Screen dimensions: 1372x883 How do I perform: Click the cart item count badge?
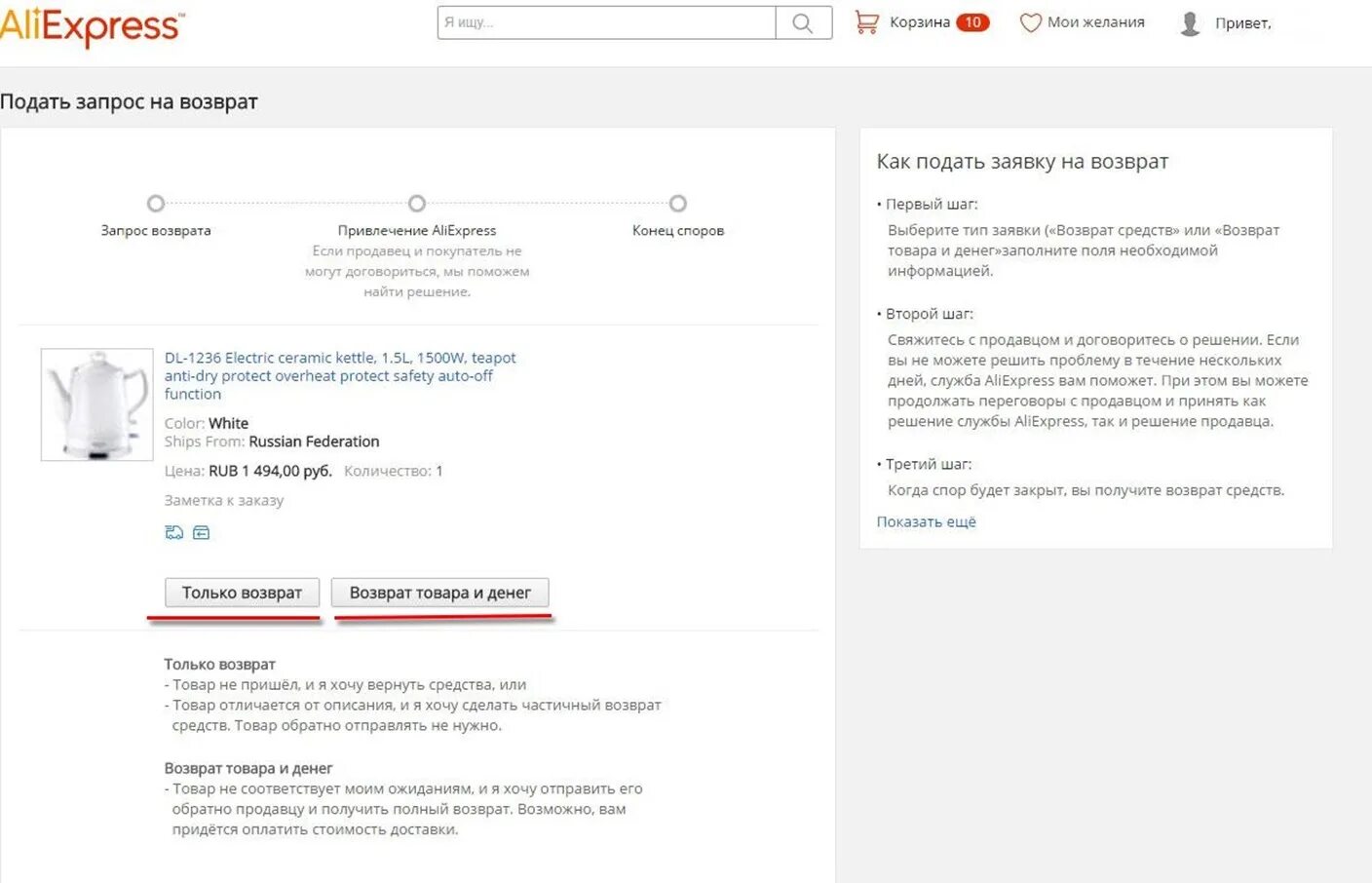pyautogui.click(x=972, y=22)
